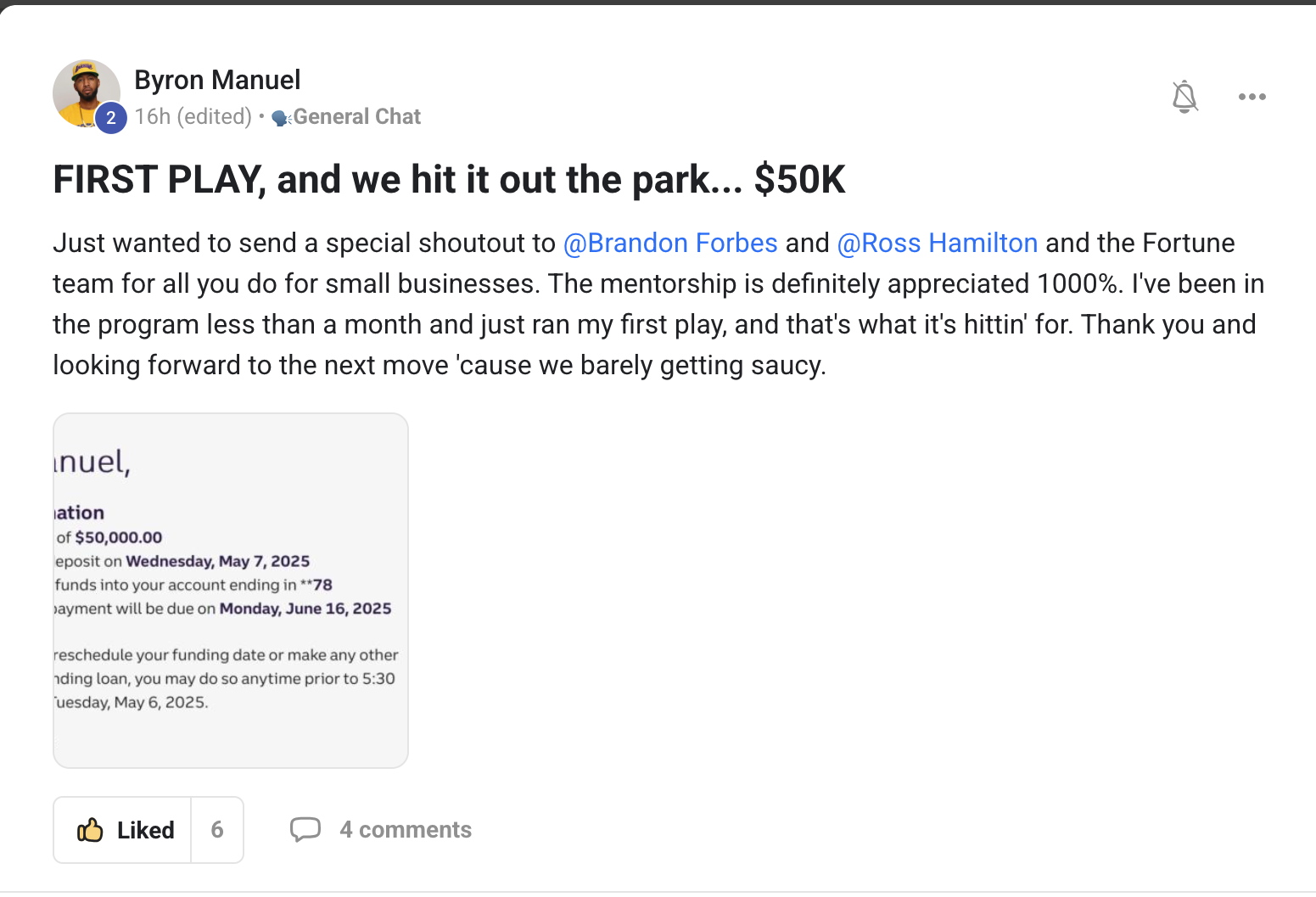Open the 4 comments link
This screenshot has width=1316, height=897.
(406, 830)
